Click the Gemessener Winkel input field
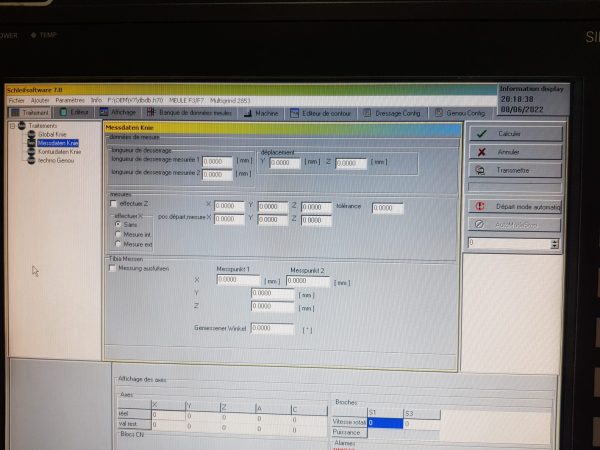The height and width of the screenshot is (450, 600). coord(272,328)
